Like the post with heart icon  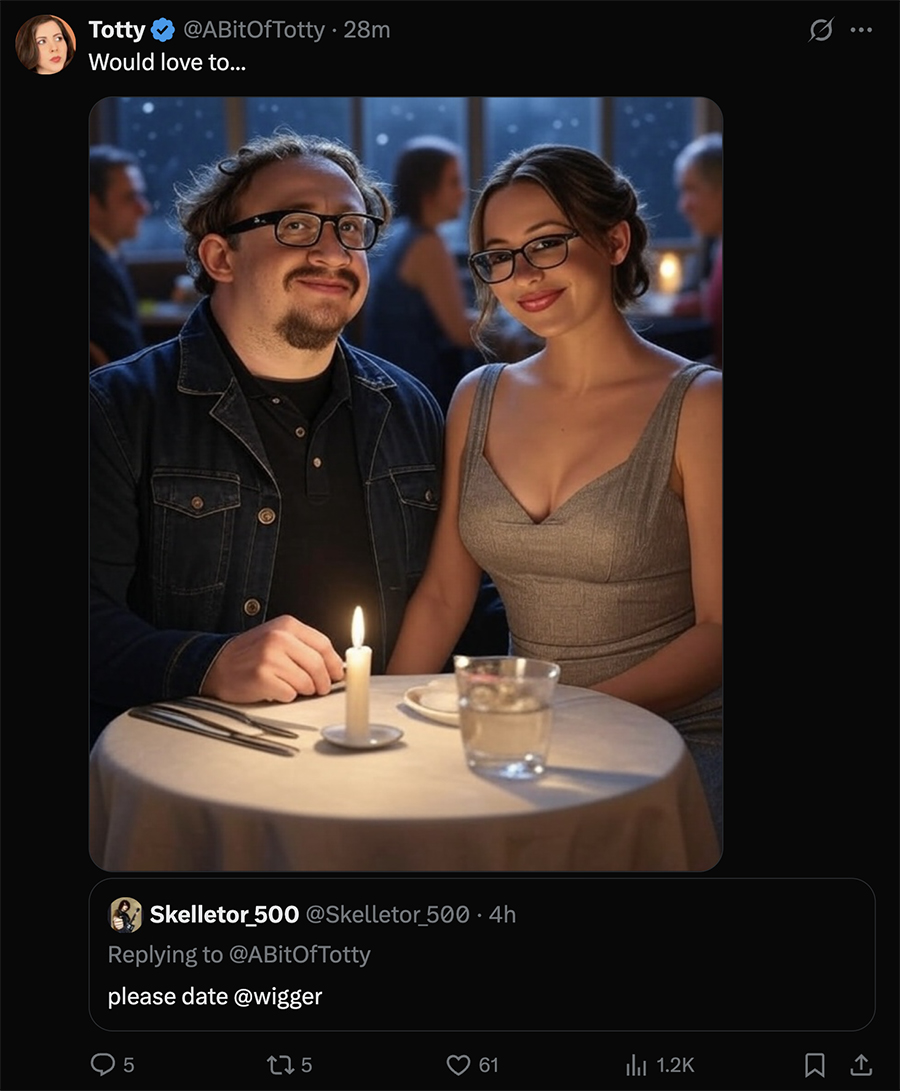point(458,1065)
